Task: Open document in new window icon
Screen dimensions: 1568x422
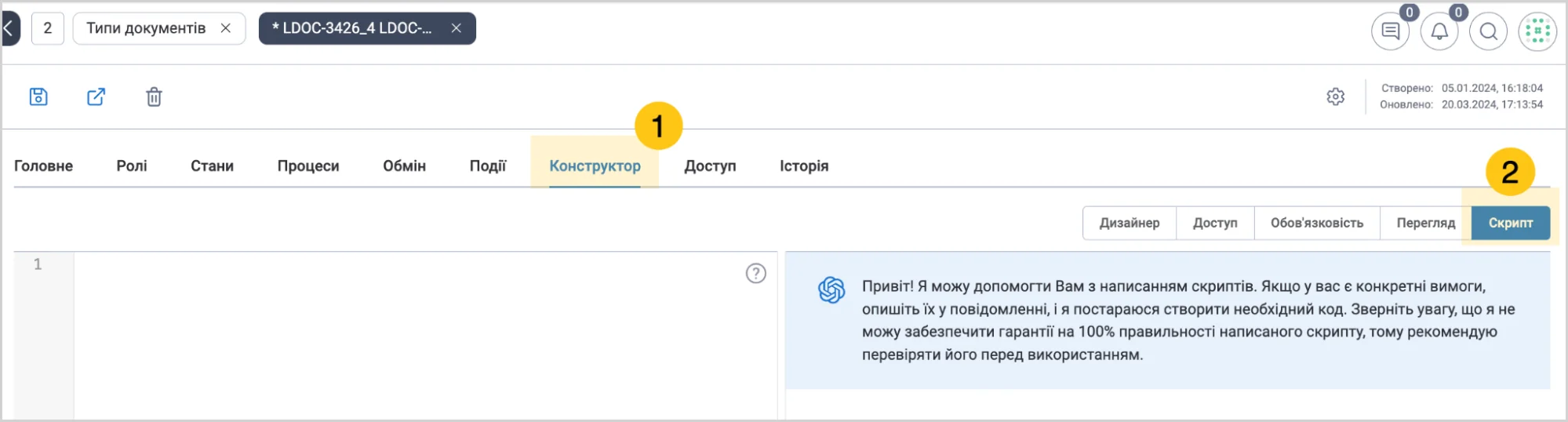Action: click(x=96, y=96)
